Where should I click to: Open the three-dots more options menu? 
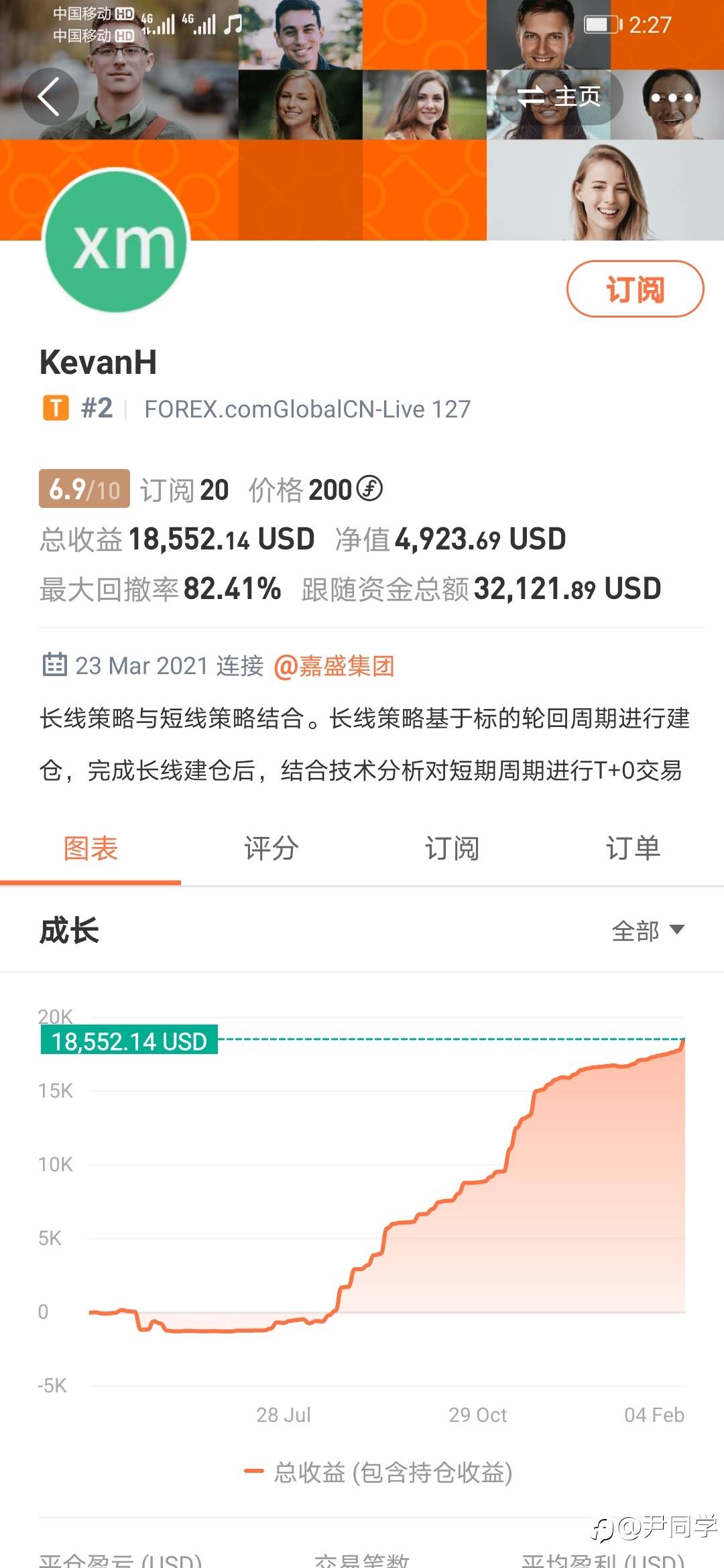tap(672, 98)
